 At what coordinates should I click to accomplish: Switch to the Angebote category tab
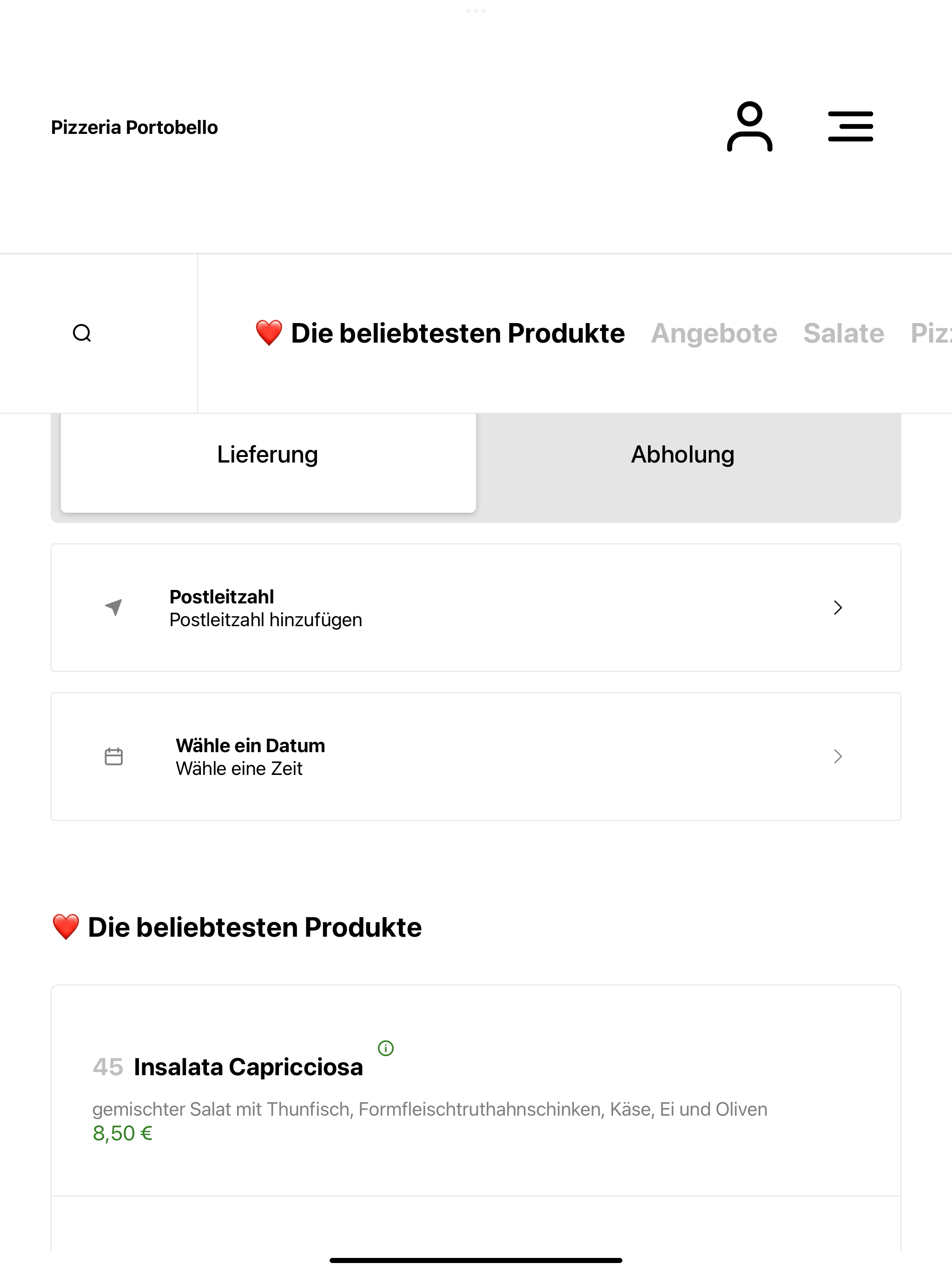pyautogui.click(x=714, y=333)
